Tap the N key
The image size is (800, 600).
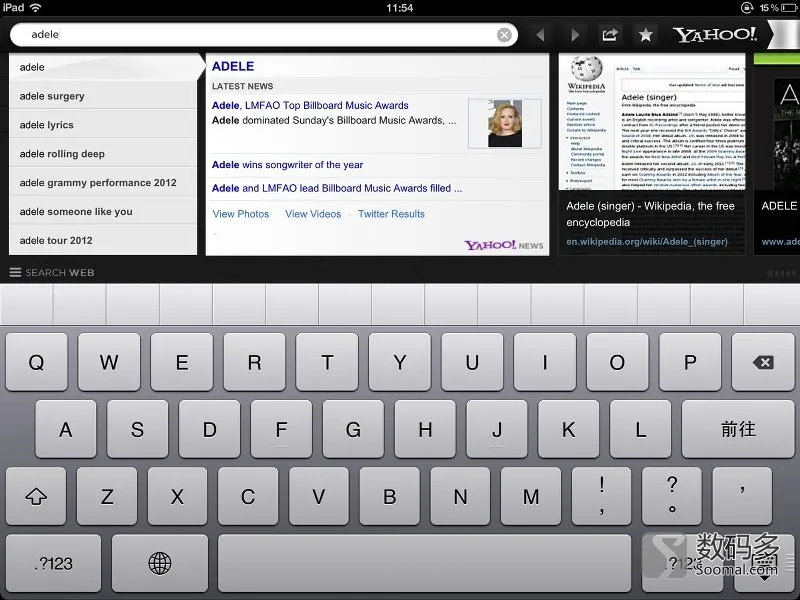pos(460,496)
